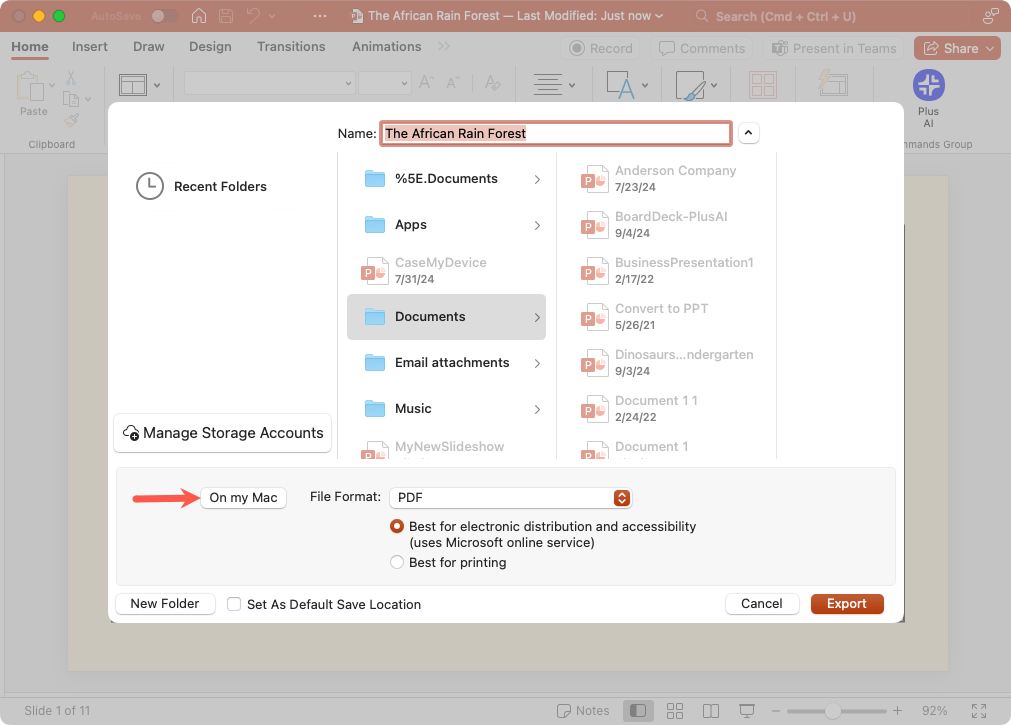Select Best for printing radio button
Image resolution: width=1011 pixels, height=725 pixels.
(x=397, y=562)
